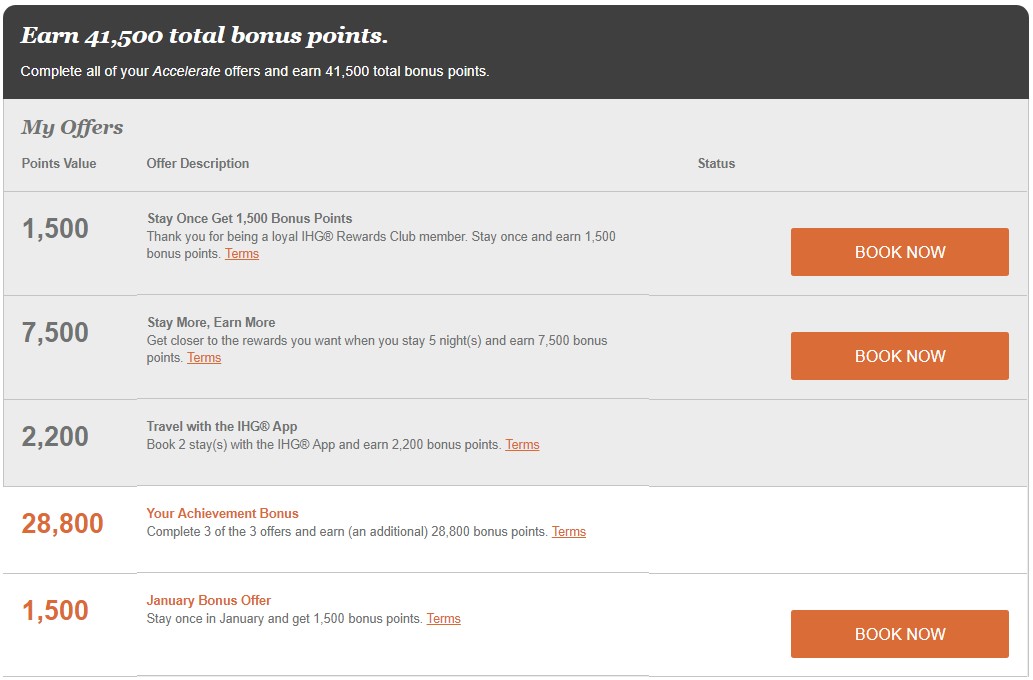This screenshot has height=680, width=1033.
Task: Click Stay Once Get 1,500 Bonus Points heading
Action: click(249, 218)
